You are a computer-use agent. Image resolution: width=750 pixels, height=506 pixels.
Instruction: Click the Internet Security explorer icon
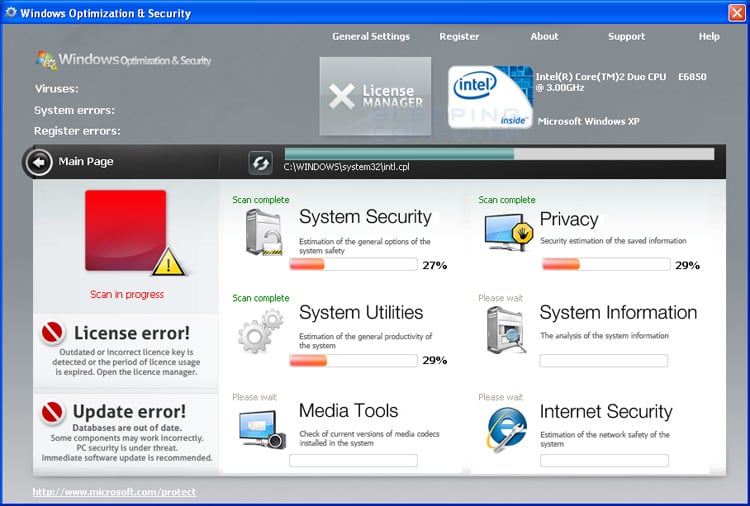point(507,429)
